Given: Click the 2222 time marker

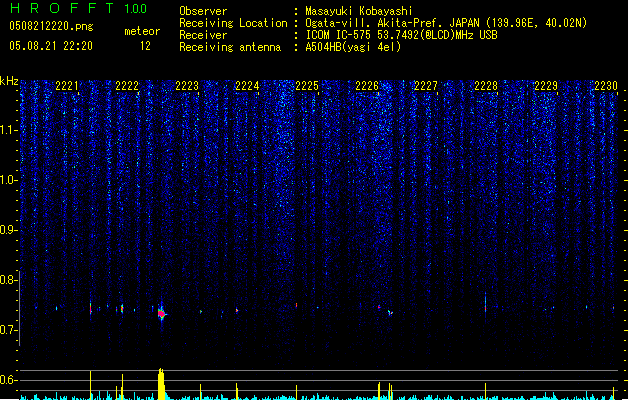Looking at the screenshot, I should [127, 86].
